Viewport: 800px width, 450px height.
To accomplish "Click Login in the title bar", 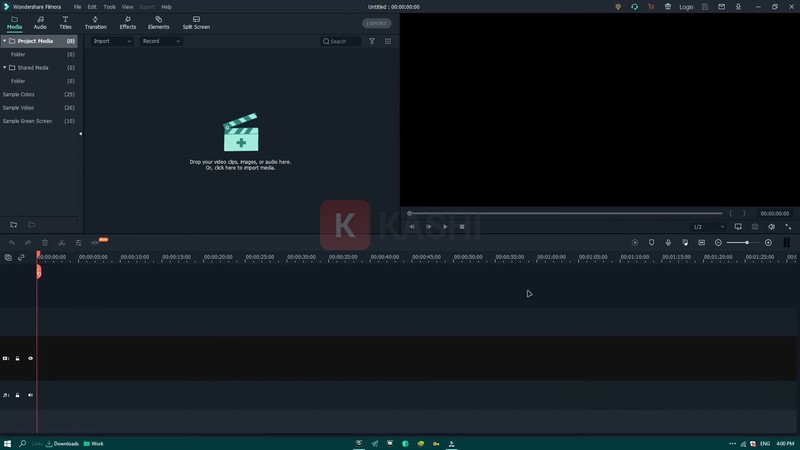I will pos(686,7).
